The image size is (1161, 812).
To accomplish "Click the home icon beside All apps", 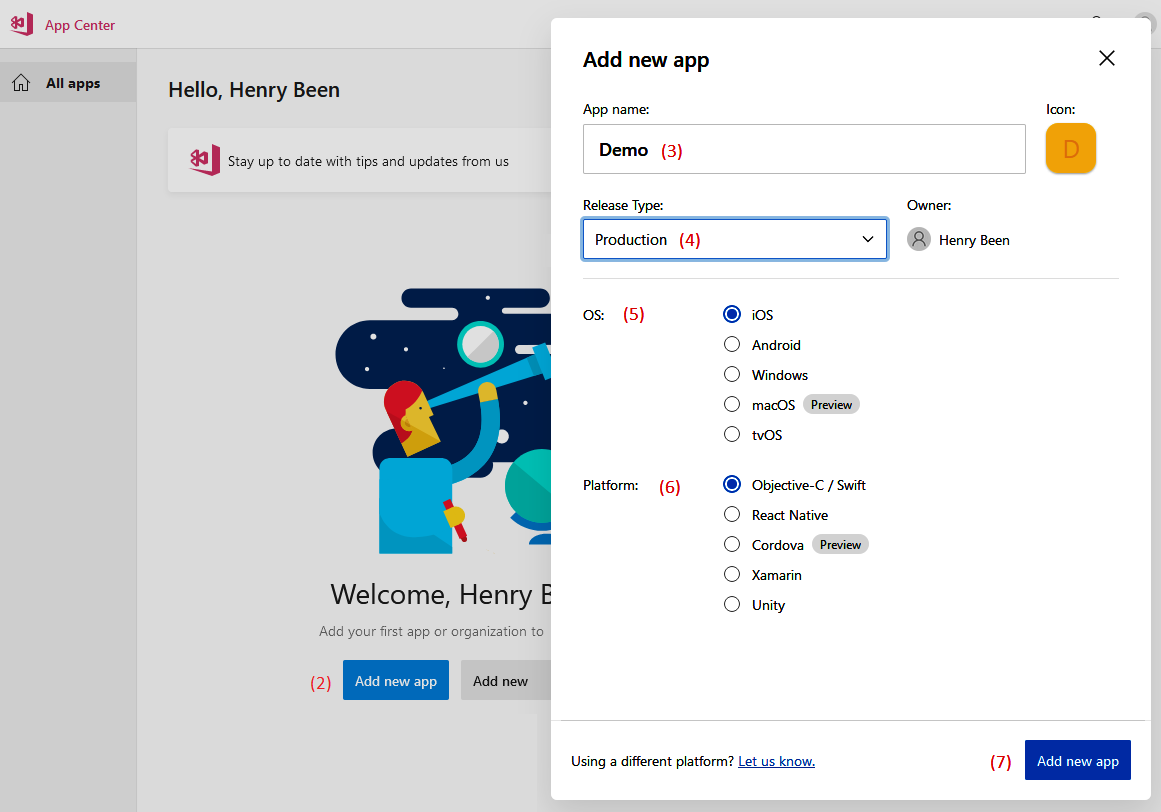I will pyautogui.click(x=21, y=83).
